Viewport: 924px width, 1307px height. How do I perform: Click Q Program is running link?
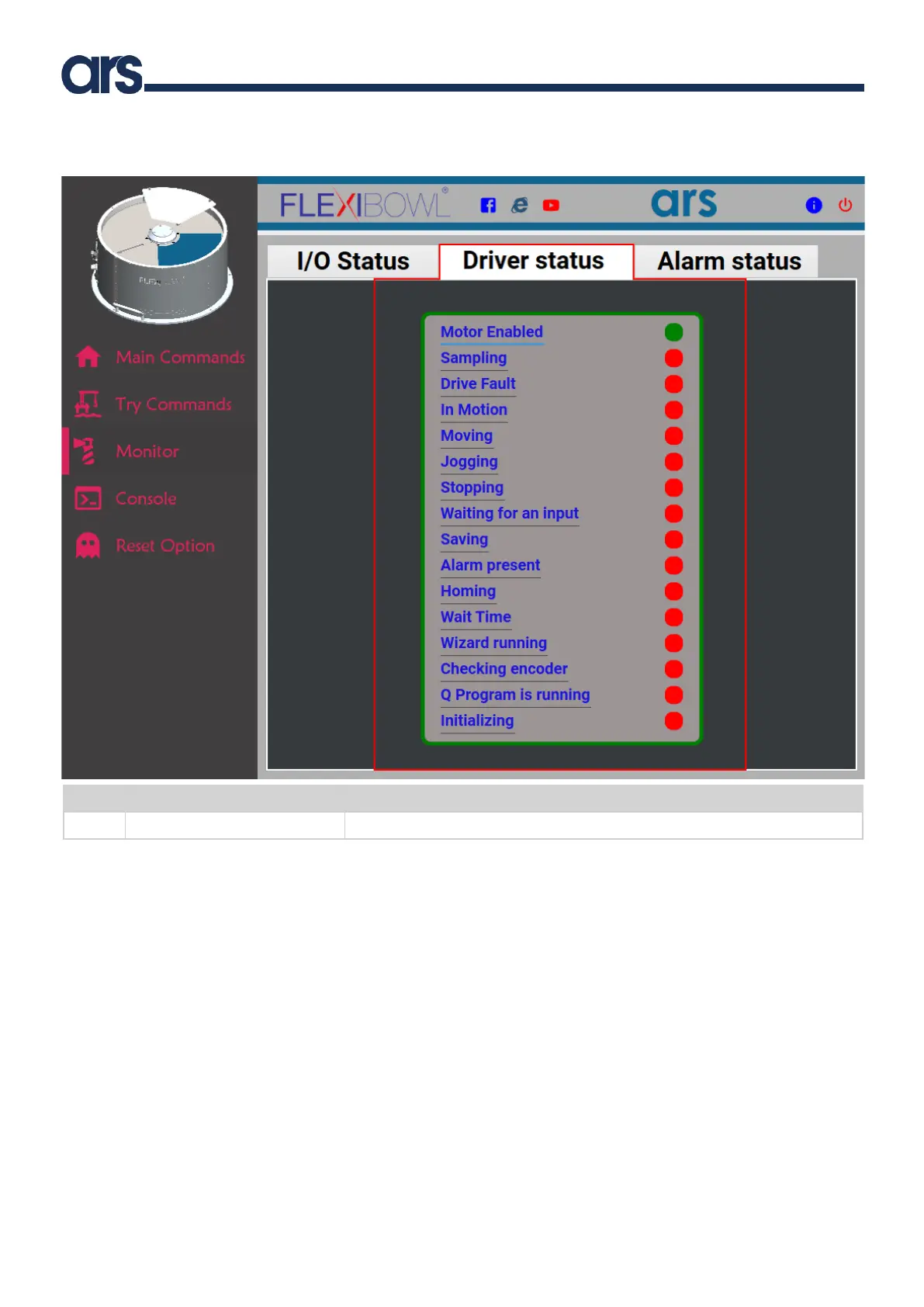click(x=515, y=695)
